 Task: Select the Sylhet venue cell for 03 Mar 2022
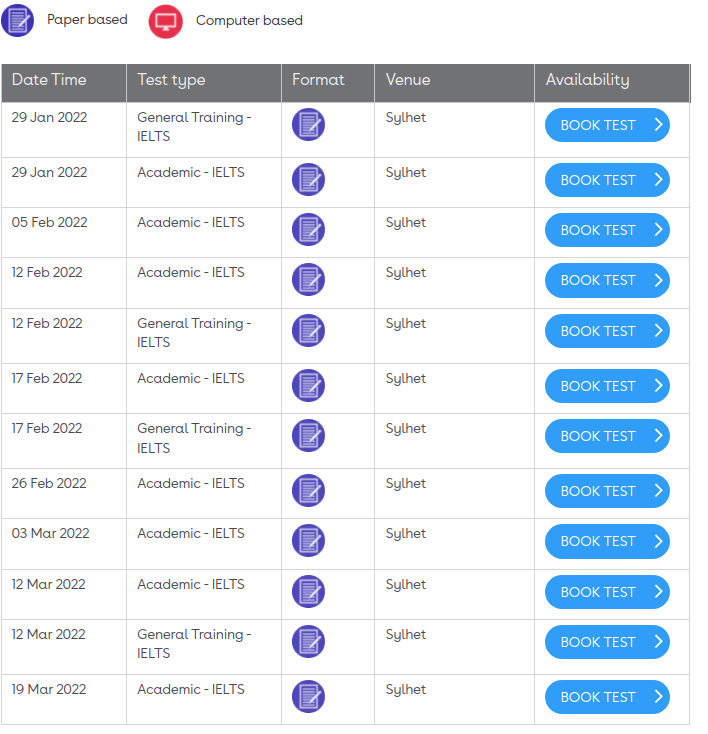406,534
